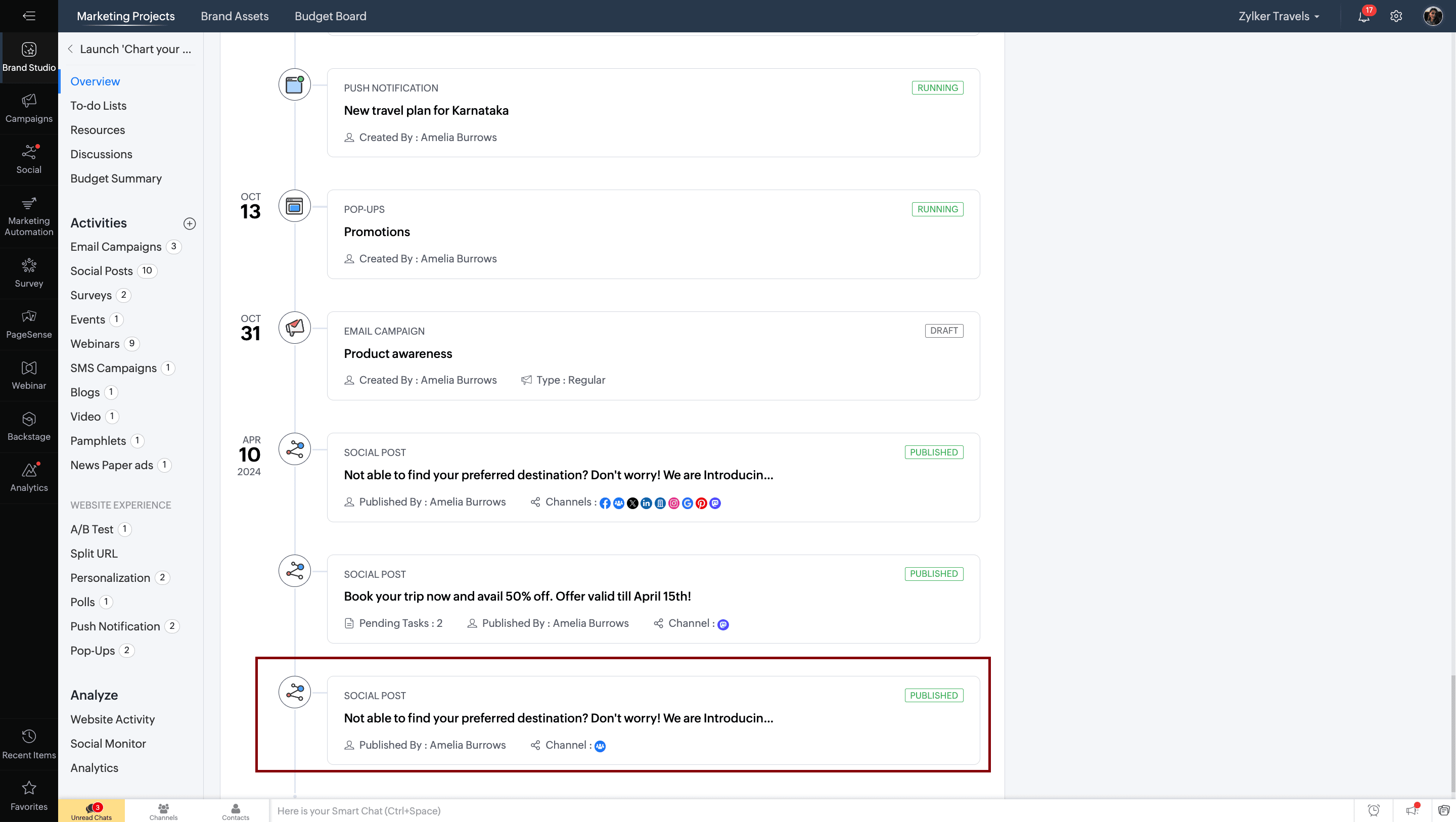Viewport: 1456px width, 822px height.
Task: Expand the Zylker Travels brand dropdown
Action: click(x=1279, y=16)
